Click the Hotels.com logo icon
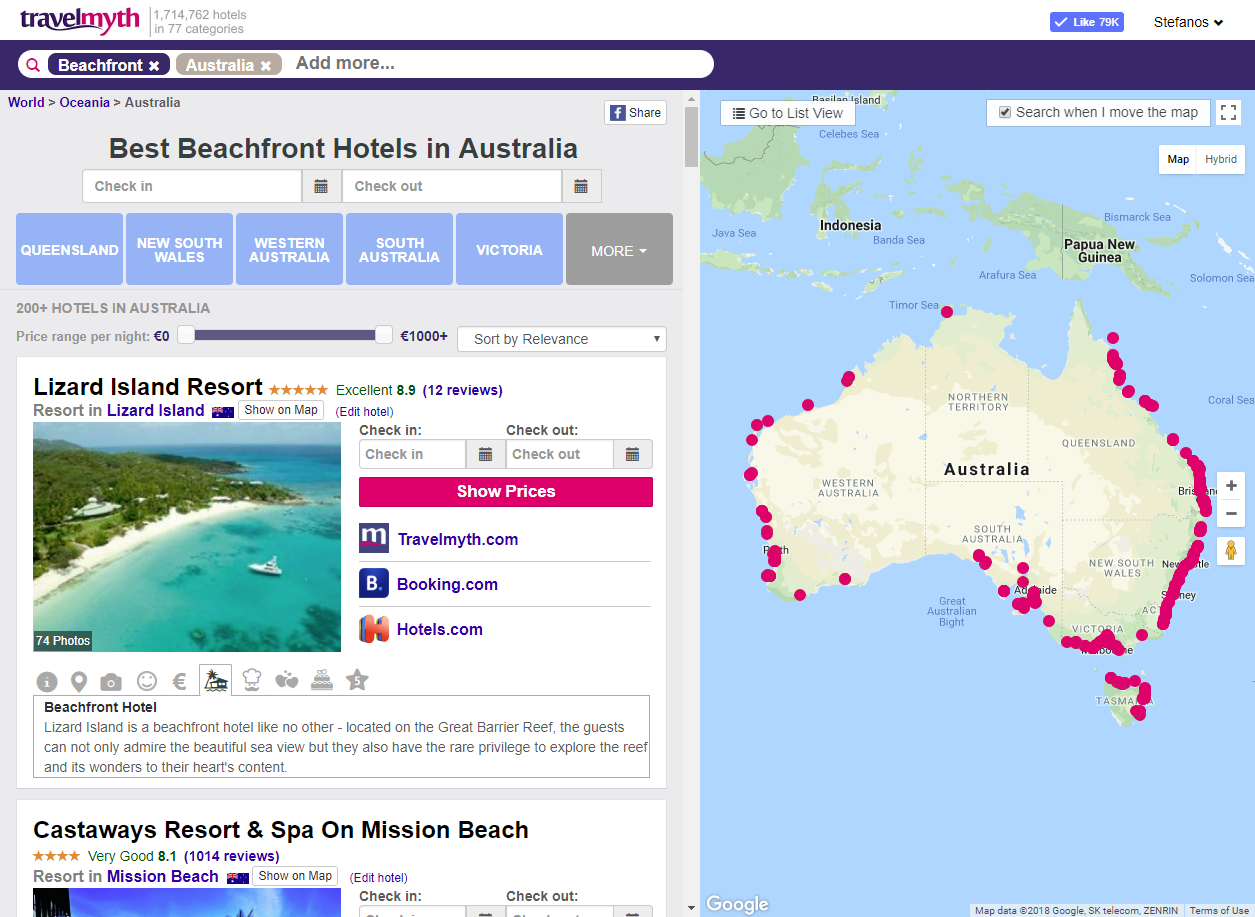The image size is (1255, 917). (x=374, y=629)
